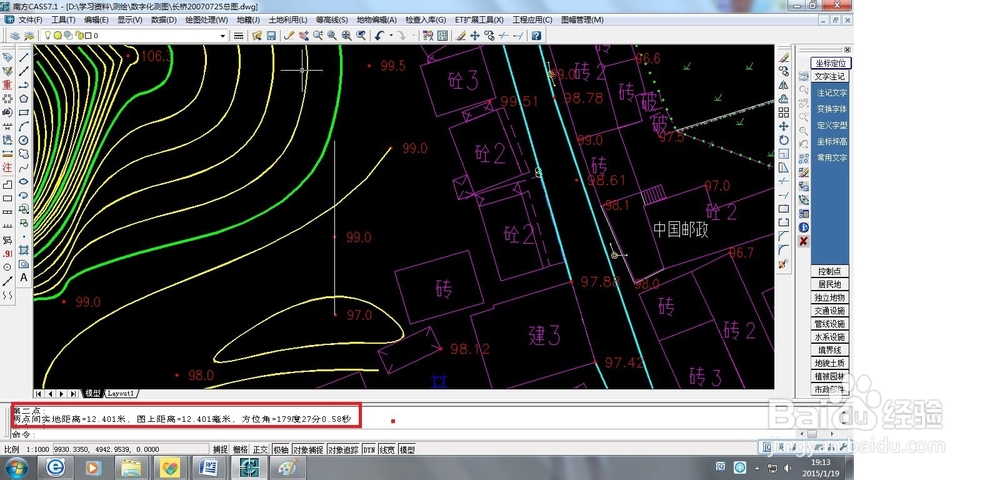Click the save floppy disk icon
Screen dimensions: 1000x480
click(x=271, y=36)
